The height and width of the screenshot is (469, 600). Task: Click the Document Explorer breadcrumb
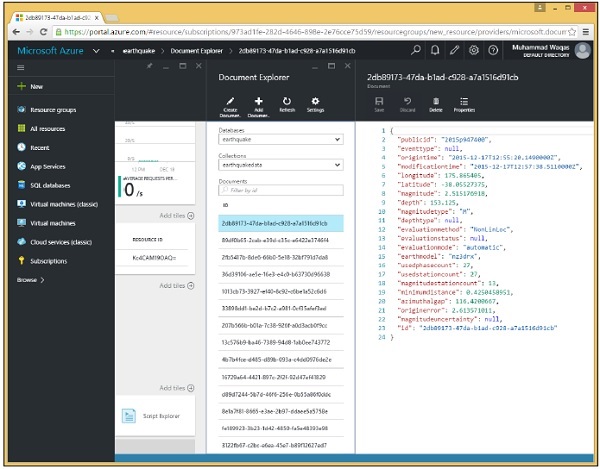point(195,50)
